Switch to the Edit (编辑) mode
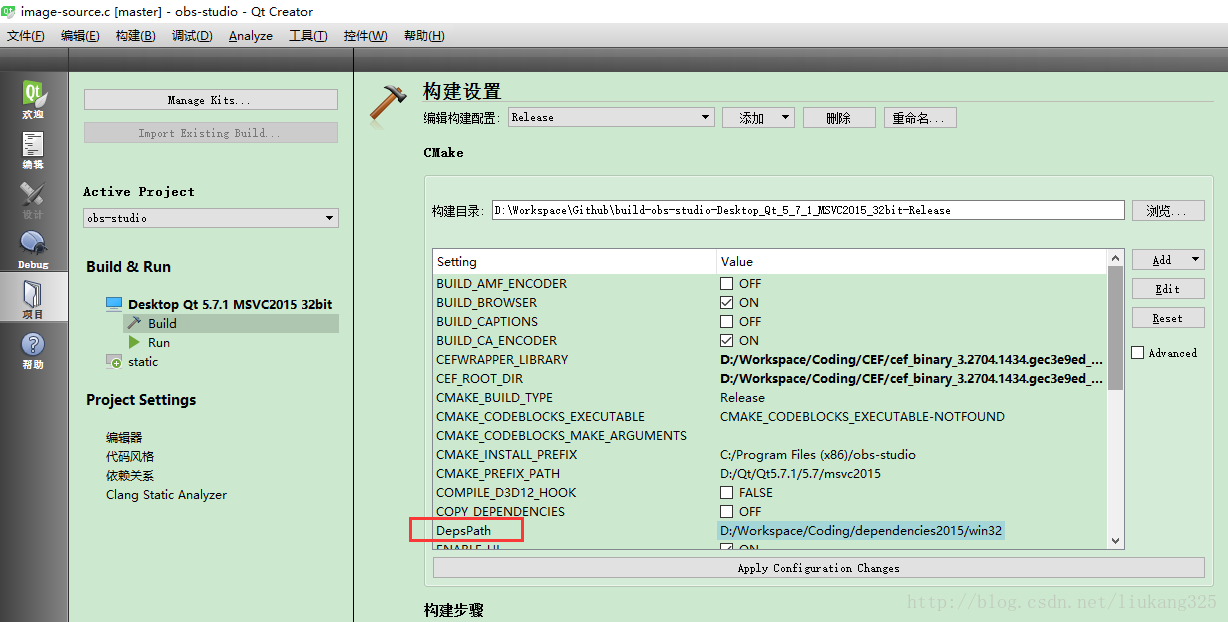Image resolution: width=1228 pixels, height=622 pixels. (33, 150)
